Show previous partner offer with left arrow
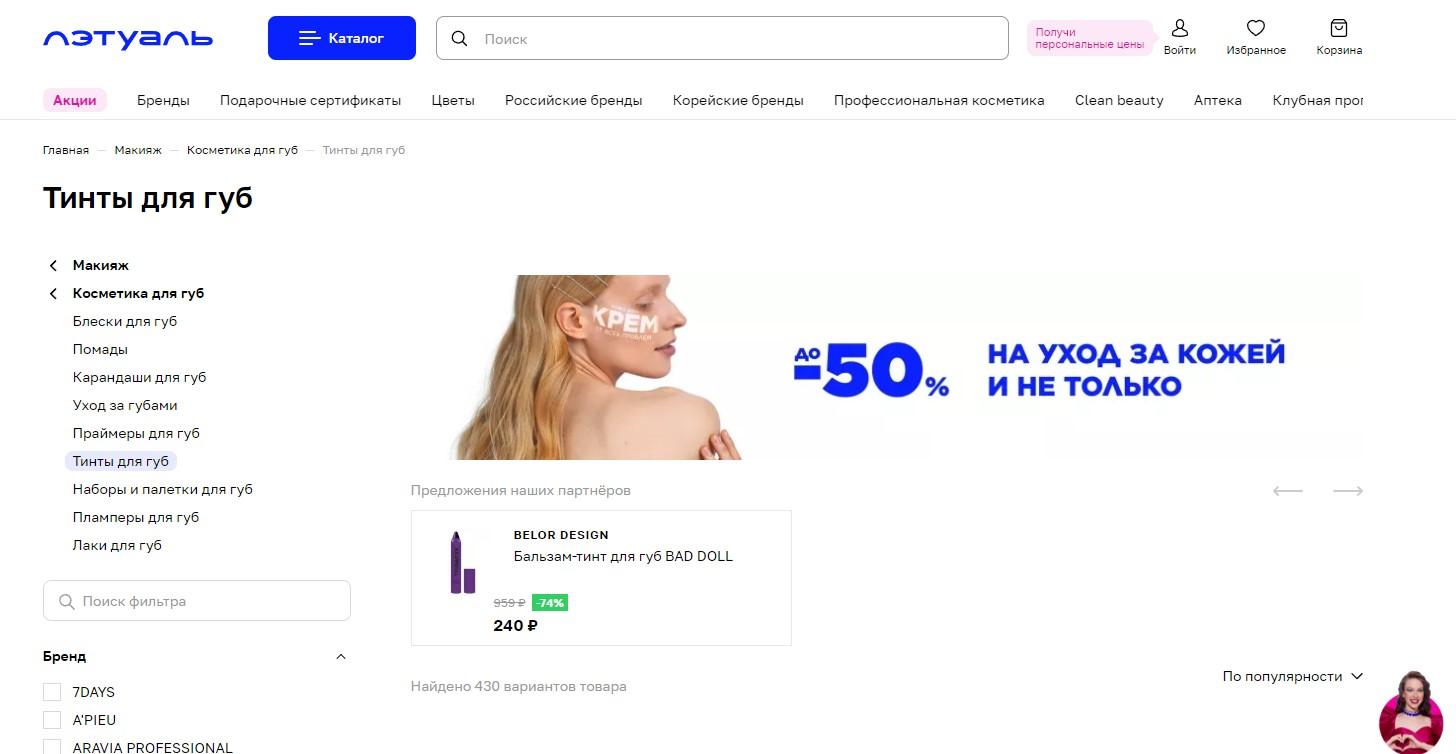1456x754 pixels. 1288,491
